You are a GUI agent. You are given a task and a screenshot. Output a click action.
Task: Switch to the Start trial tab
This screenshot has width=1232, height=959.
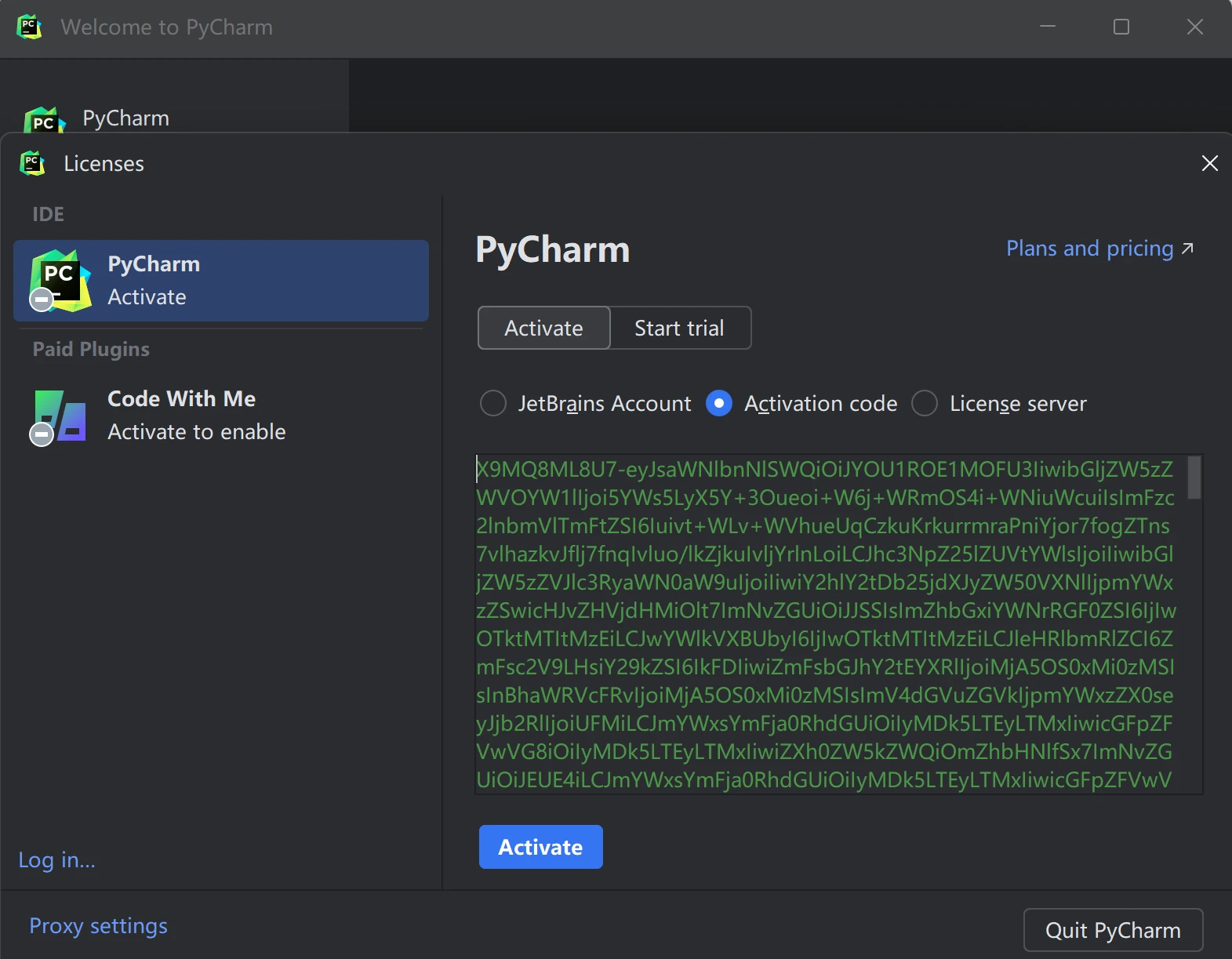pyautogui.click(x=679, y=328)
